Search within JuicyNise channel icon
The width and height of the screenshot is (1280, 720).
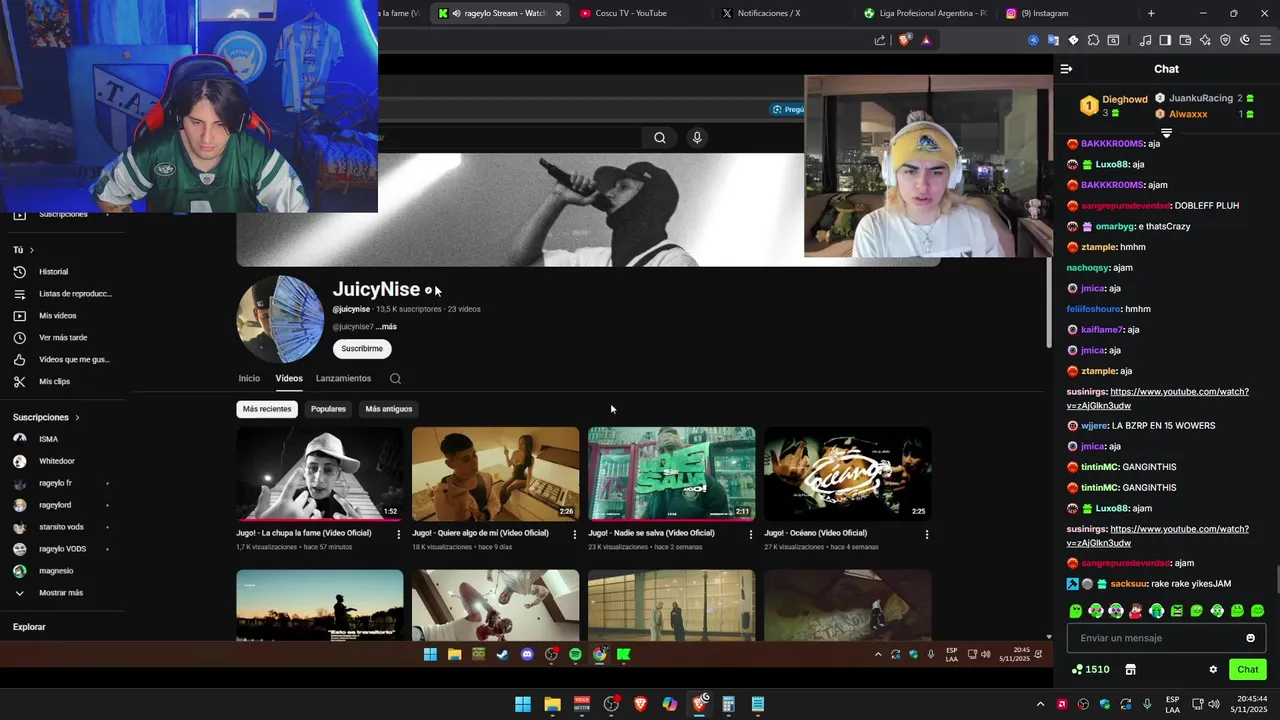tap(395, 378)
